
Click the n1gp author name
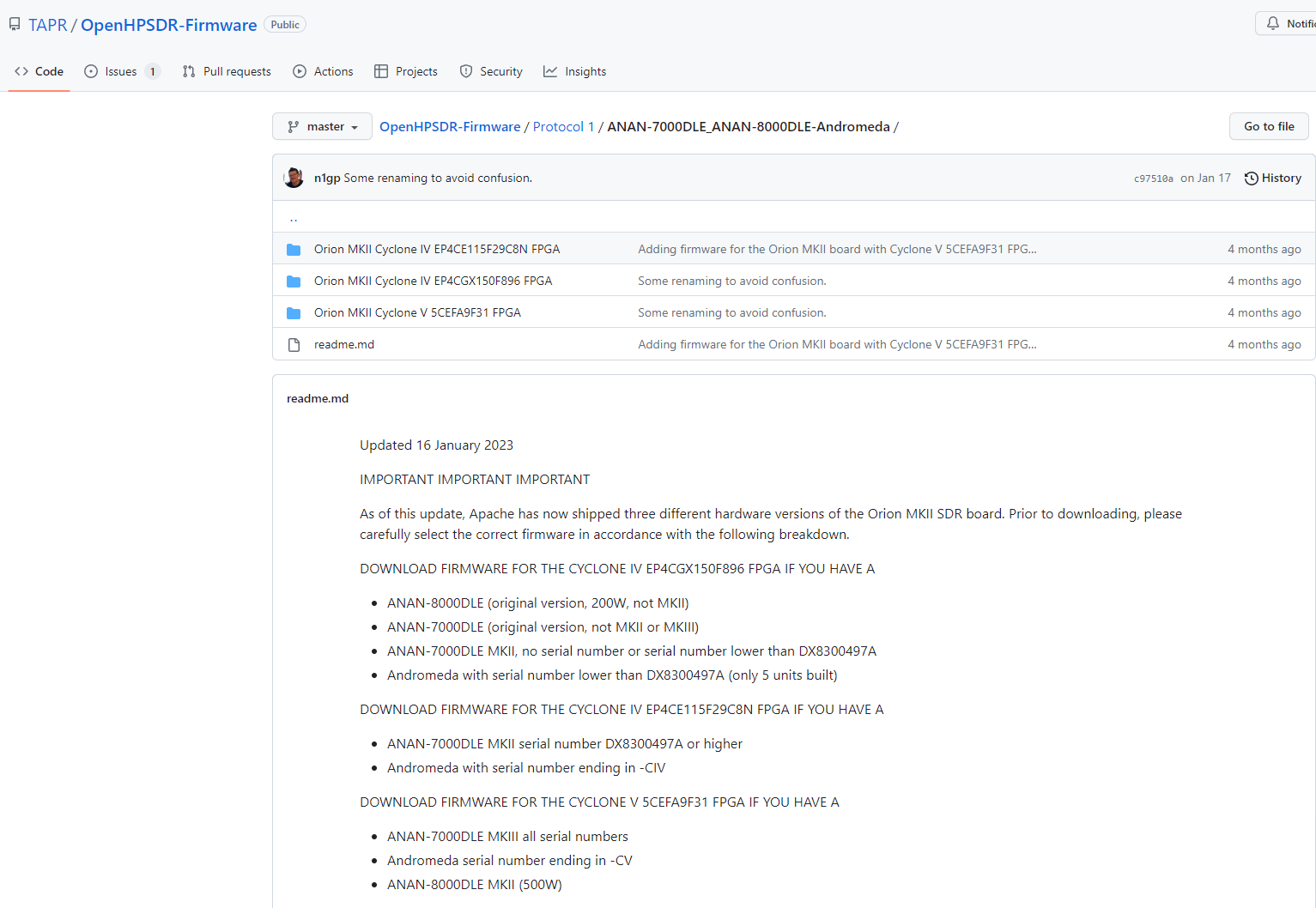coord(327,178)
